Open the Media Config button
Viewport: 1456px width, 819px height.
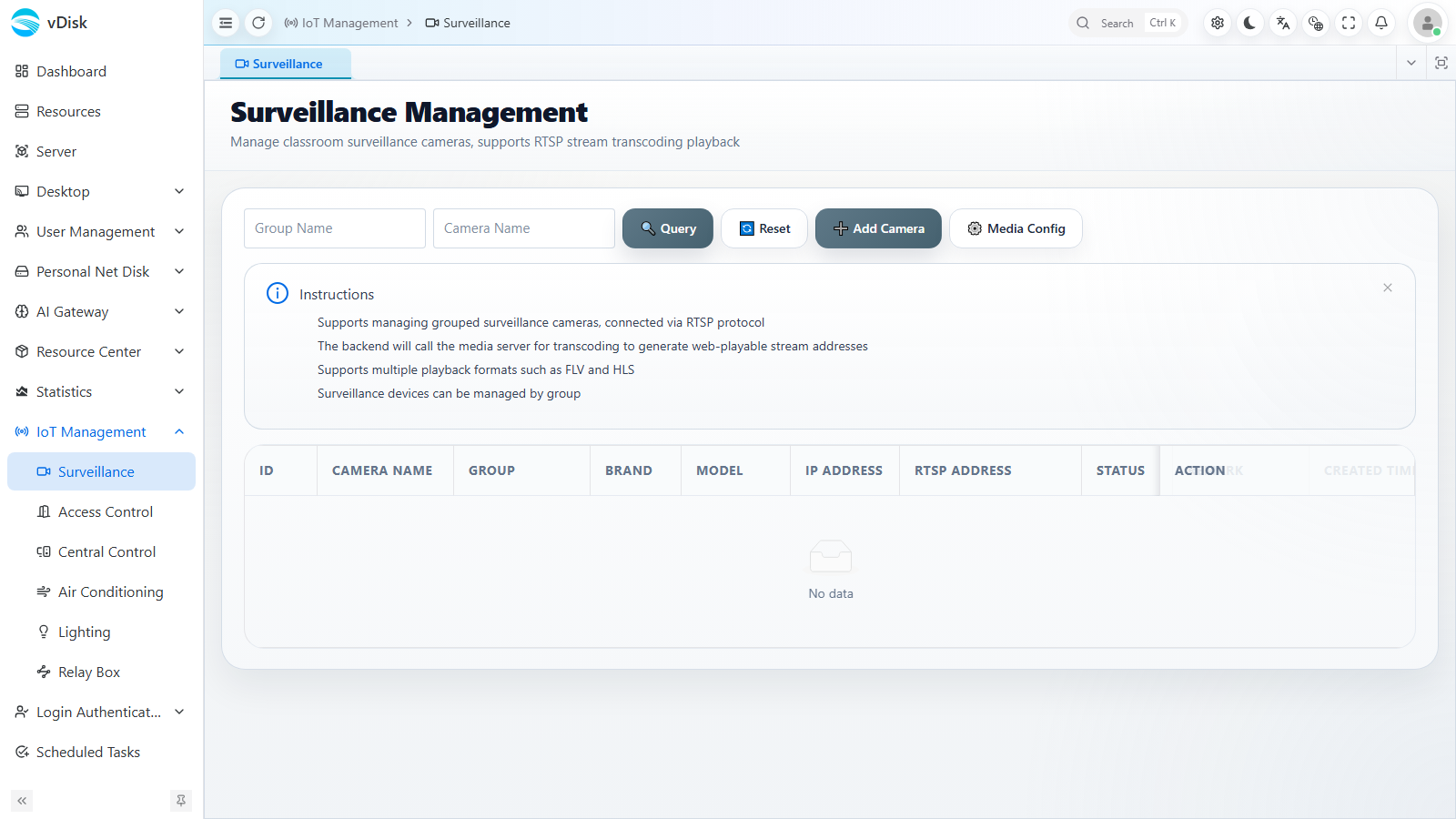point(1016,228)
